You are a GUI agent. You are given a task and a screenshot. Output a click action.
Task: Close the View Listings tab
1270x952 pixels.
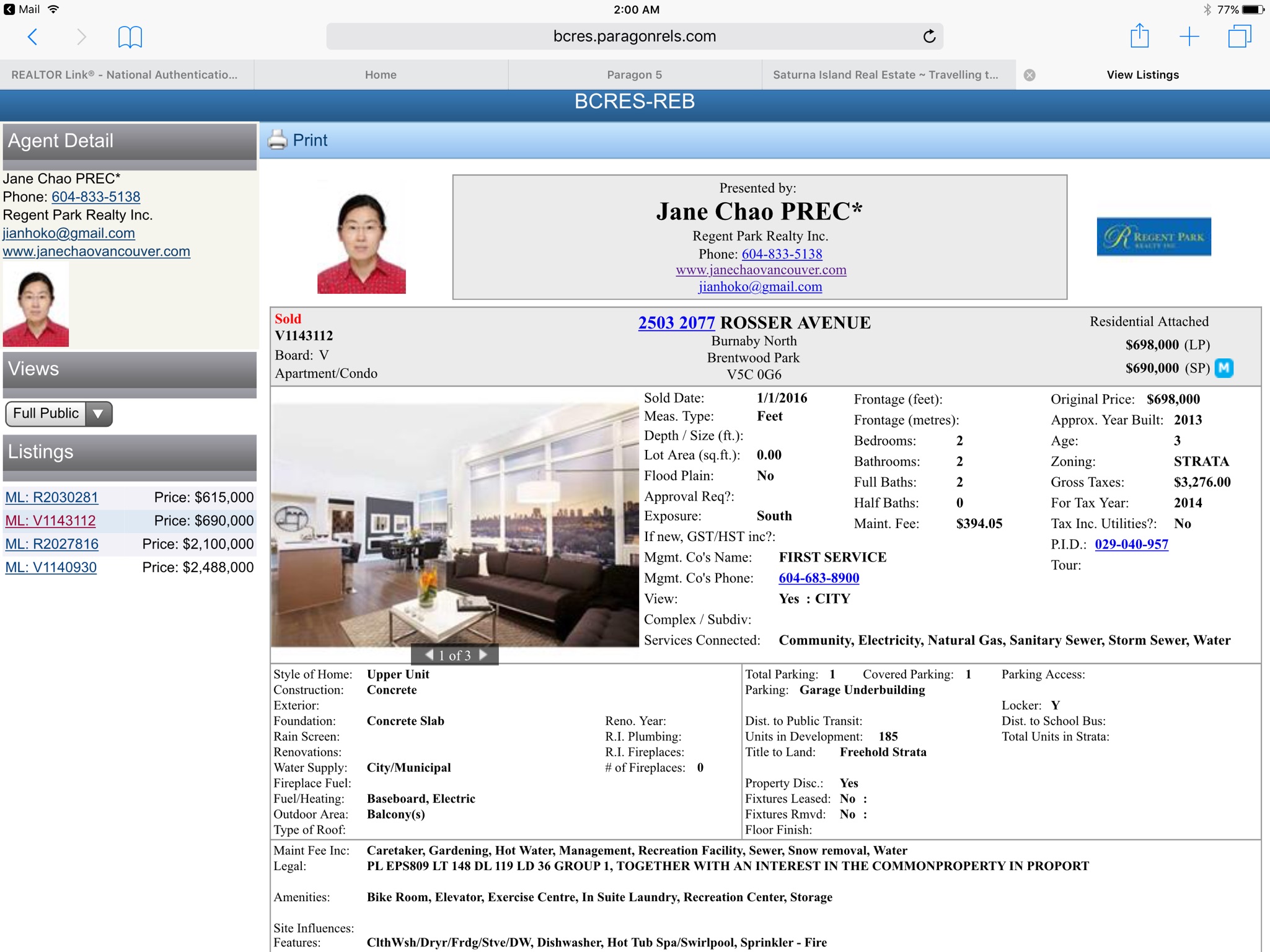(1030, 75)
